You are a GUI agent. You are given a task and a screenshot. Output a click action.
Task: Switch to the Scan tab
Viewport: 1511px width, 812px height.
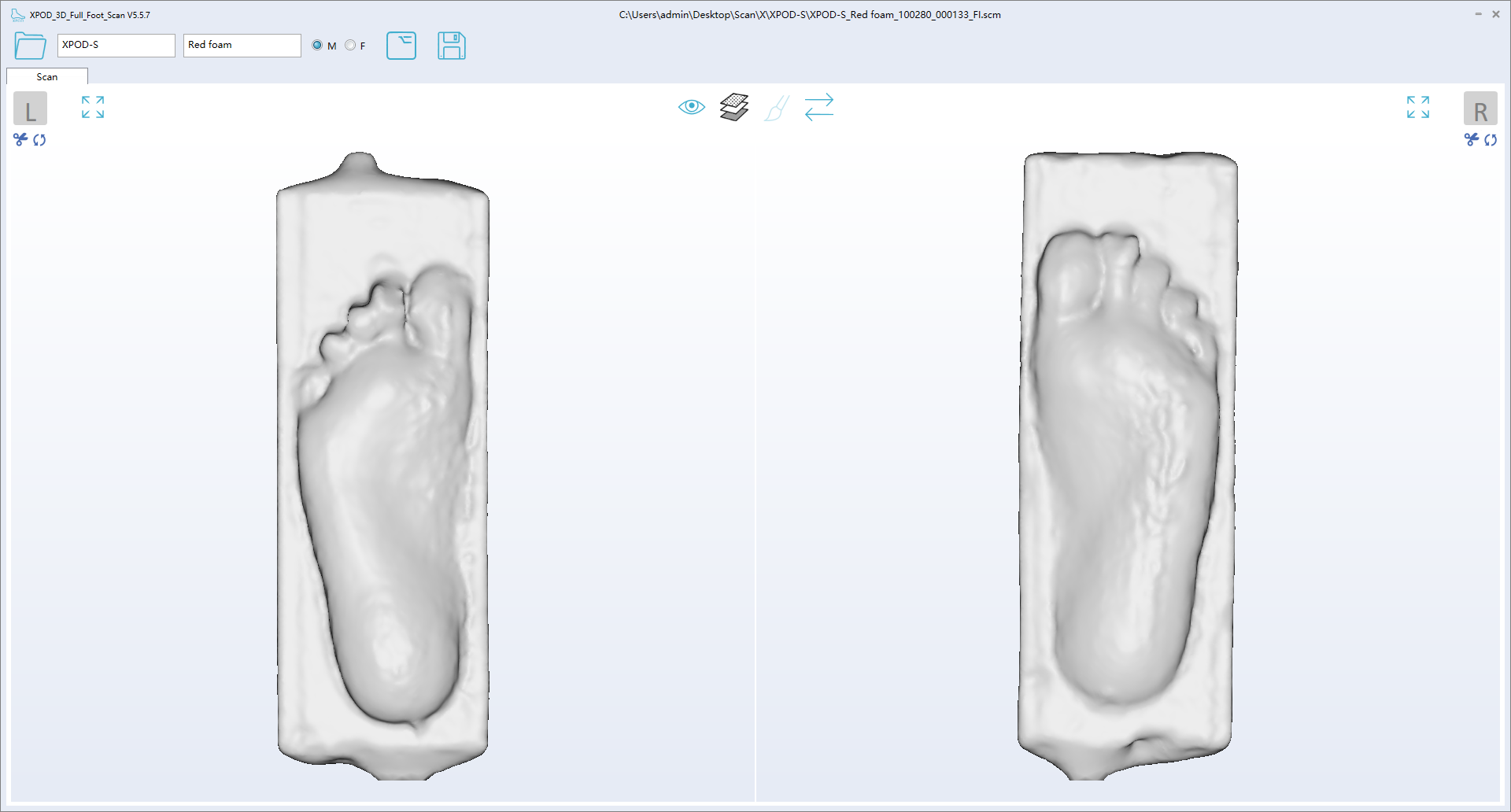46,76
